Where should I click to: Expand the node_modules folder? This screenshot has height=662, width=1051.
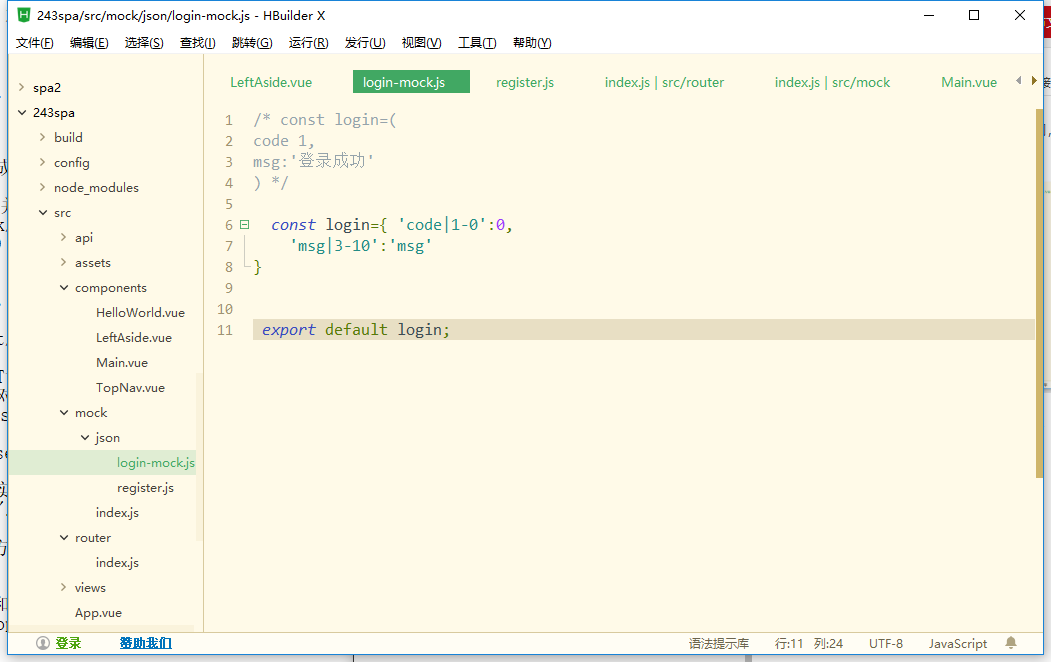coord(42,188)
